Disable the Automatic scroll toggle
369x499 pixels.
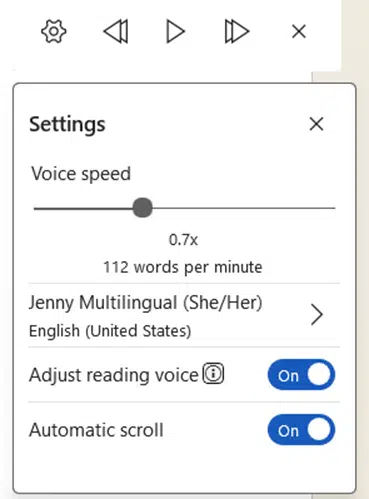coord(301,430)
